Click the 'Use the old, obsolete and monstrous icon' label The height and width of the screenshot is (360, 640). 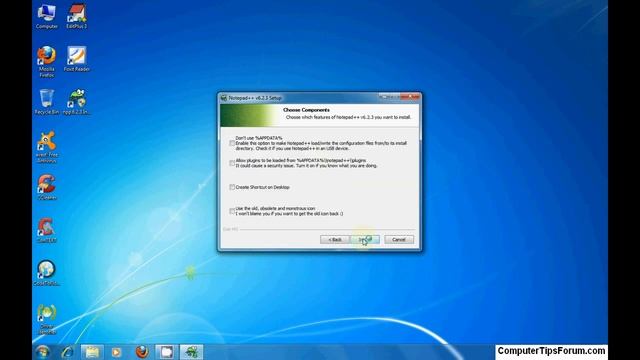coord(275,208)
